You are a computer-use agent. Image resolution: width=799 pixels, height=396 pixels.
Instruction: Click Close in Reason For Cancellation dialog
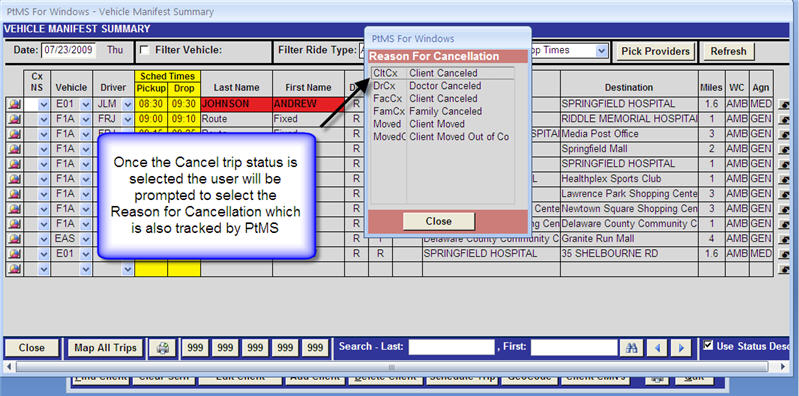(x=439, y=221)
